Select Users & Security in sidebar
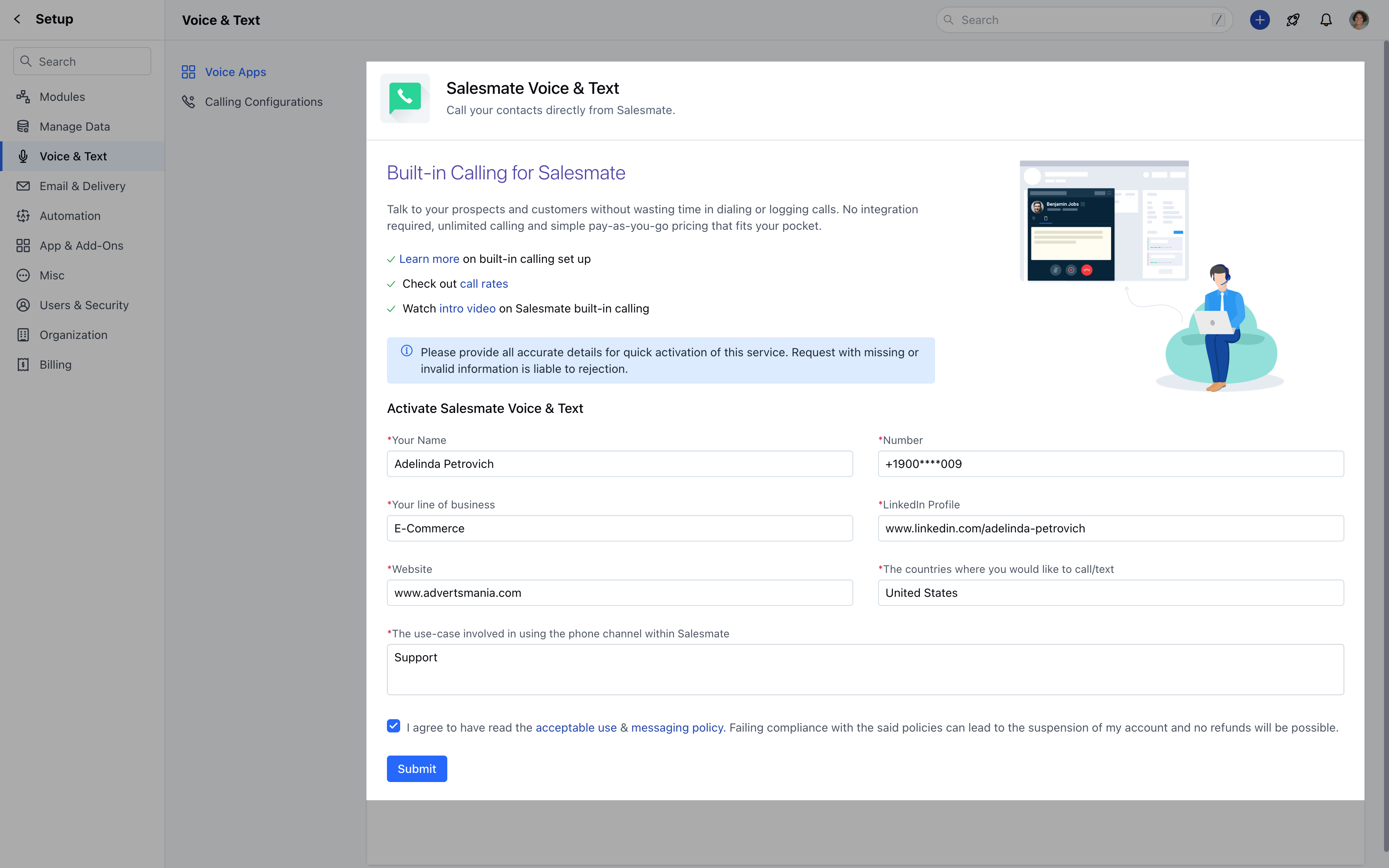Viewport: 1389px width, 868px height. tap(84, 305)
